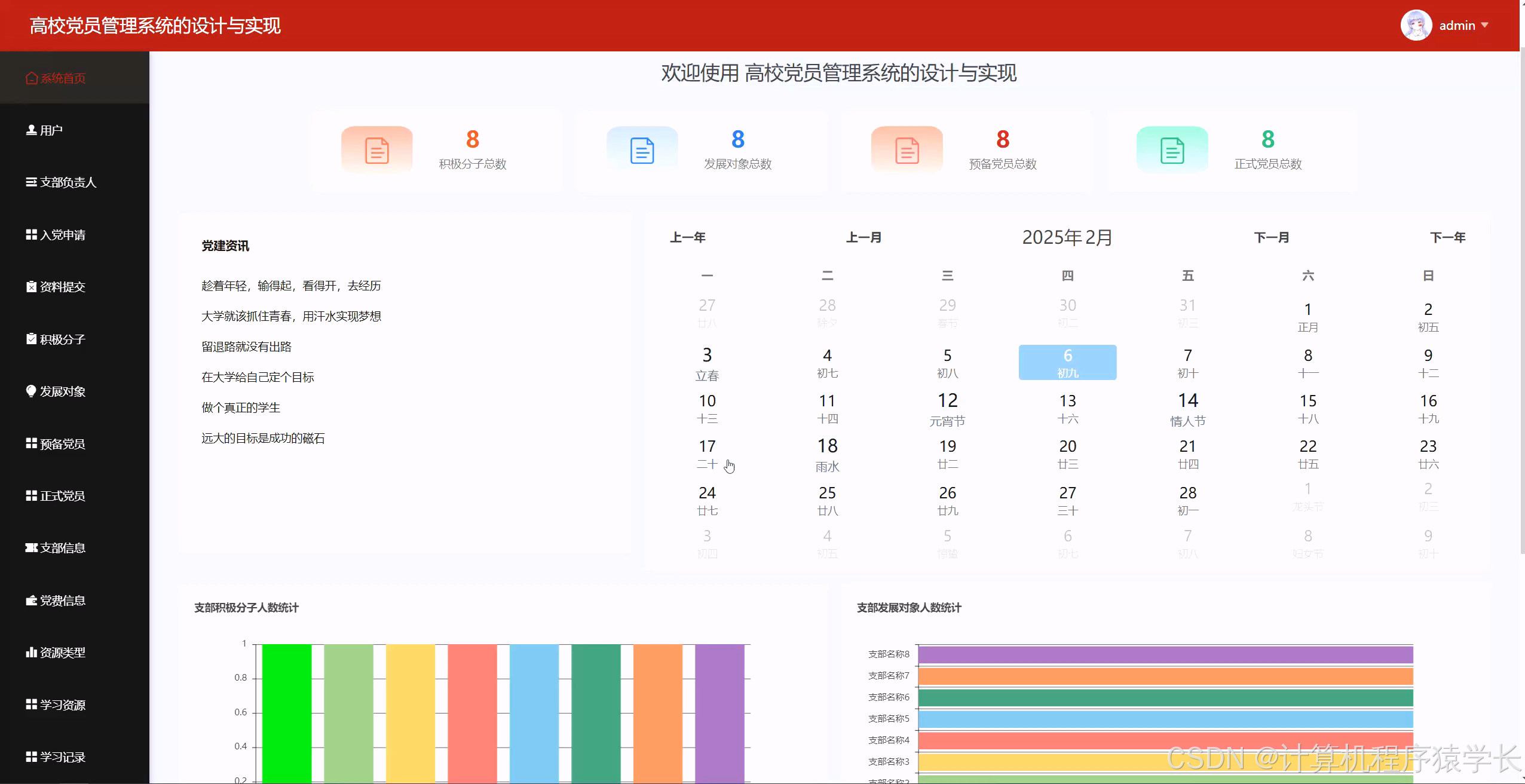Open the 党费信息 party fee icon
Image resolution: width=1525 pixels, height=784 pixels.
tap(32, 600)
